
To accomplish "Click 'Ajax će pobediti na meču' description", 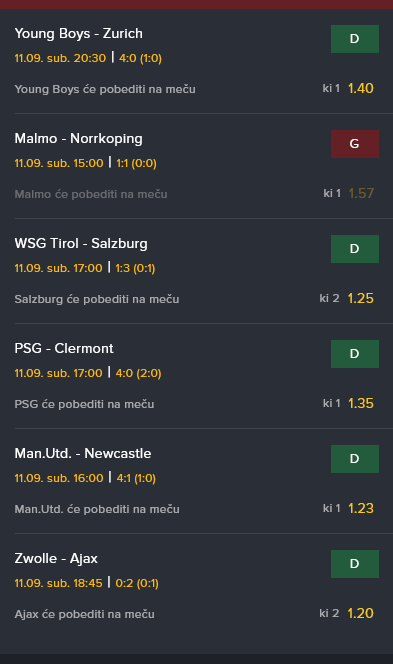I will click(84, 614).
